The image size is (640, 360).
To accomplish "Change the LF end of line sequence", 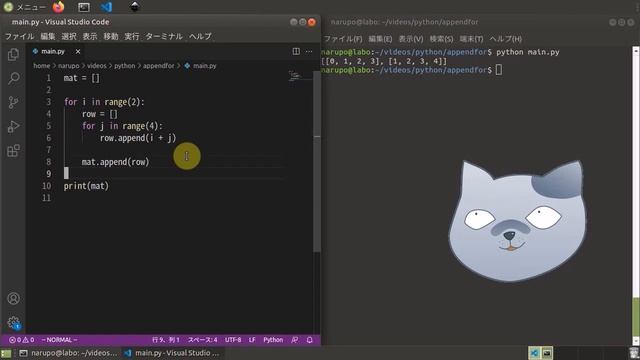I will pyautogui.click(x=252, y=340).
